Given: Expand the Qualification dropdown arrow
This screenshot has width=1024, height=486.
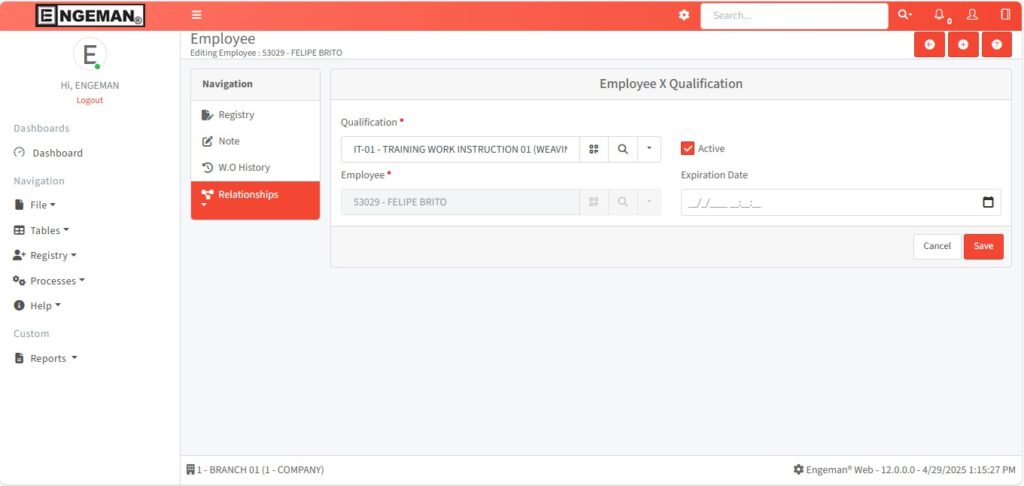Looking at the screenshot, I should pyautogui.click(x=648, y=149).
